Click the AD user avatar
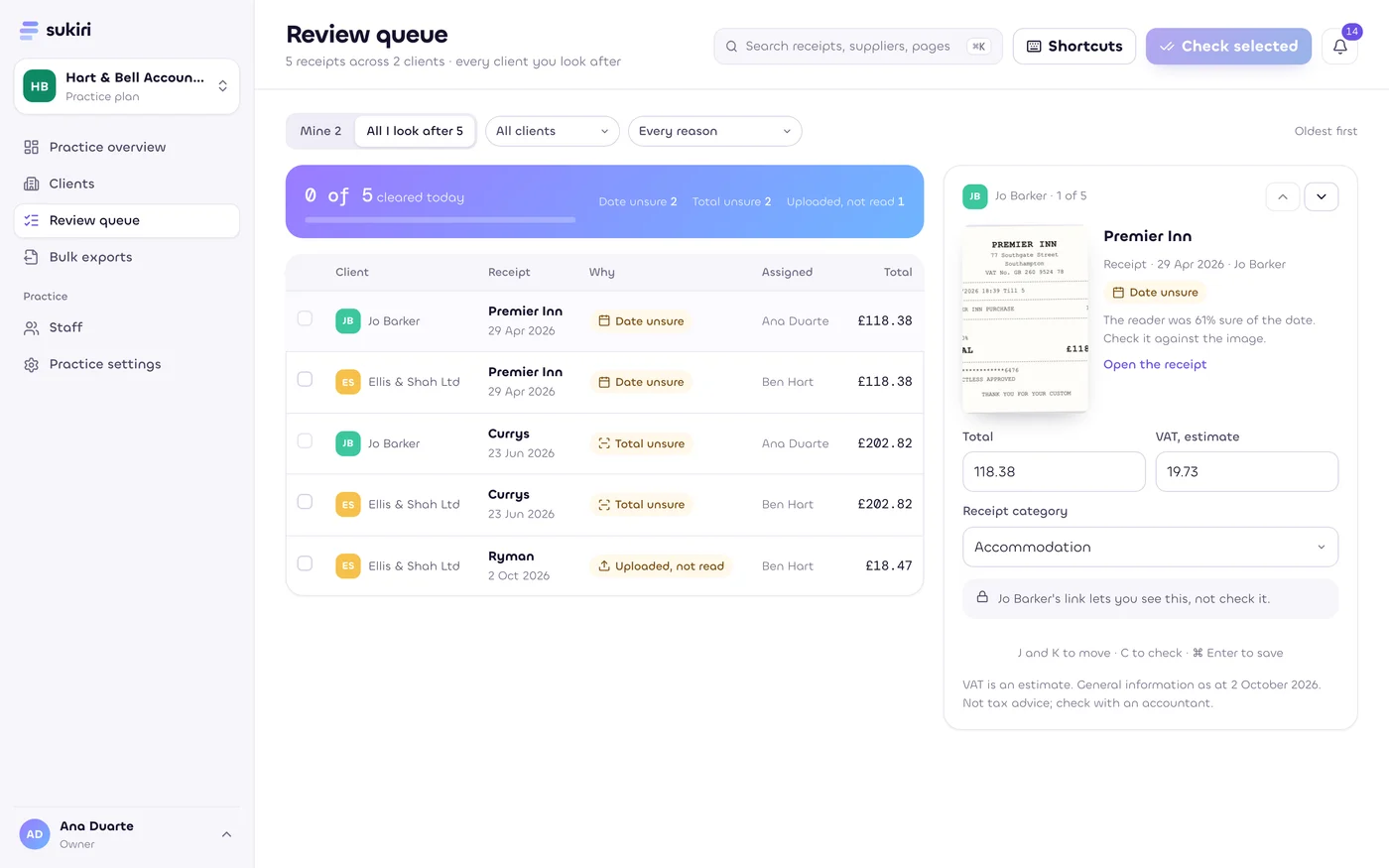The height and width of the screenshot is (868, 1389). (35, 834)
